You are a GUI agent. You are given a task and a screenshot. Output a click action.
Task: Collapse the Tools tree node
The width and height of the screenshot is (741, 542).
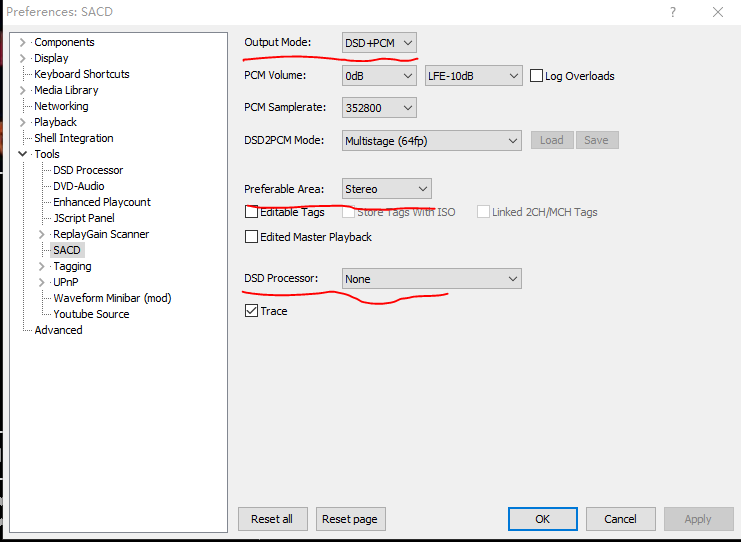pyautogui.click(x=23, y=154)
